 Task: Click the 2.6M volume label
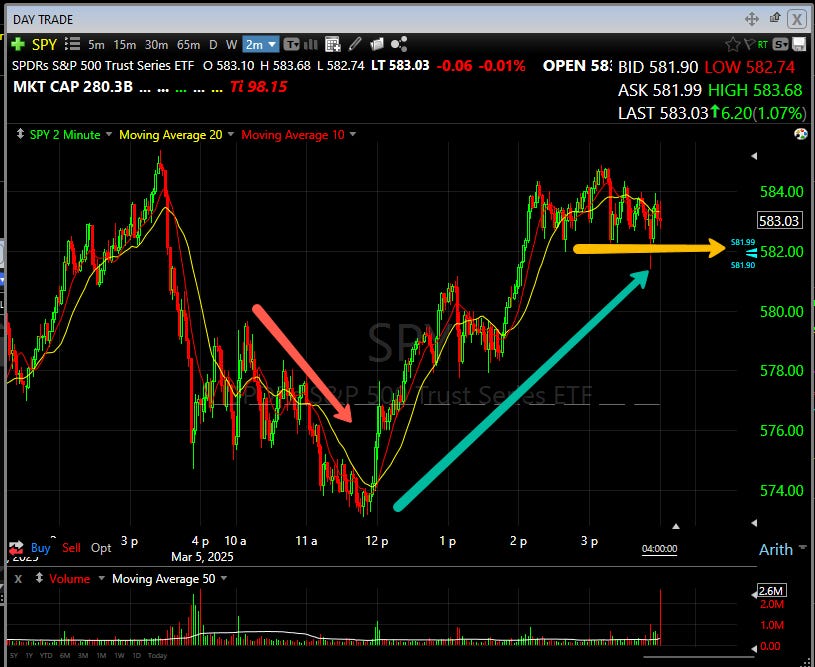[x=771, y=591]
